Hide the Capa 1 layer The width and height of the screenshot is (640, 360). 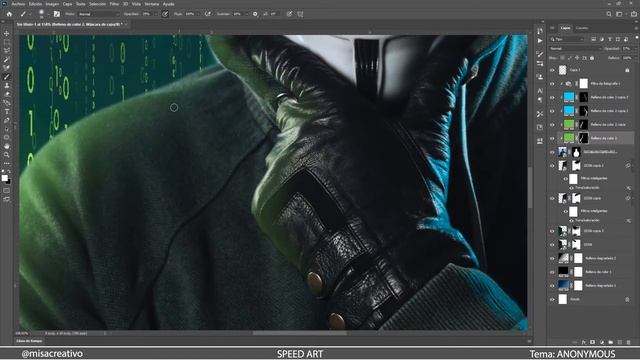(x=552, y=70)
